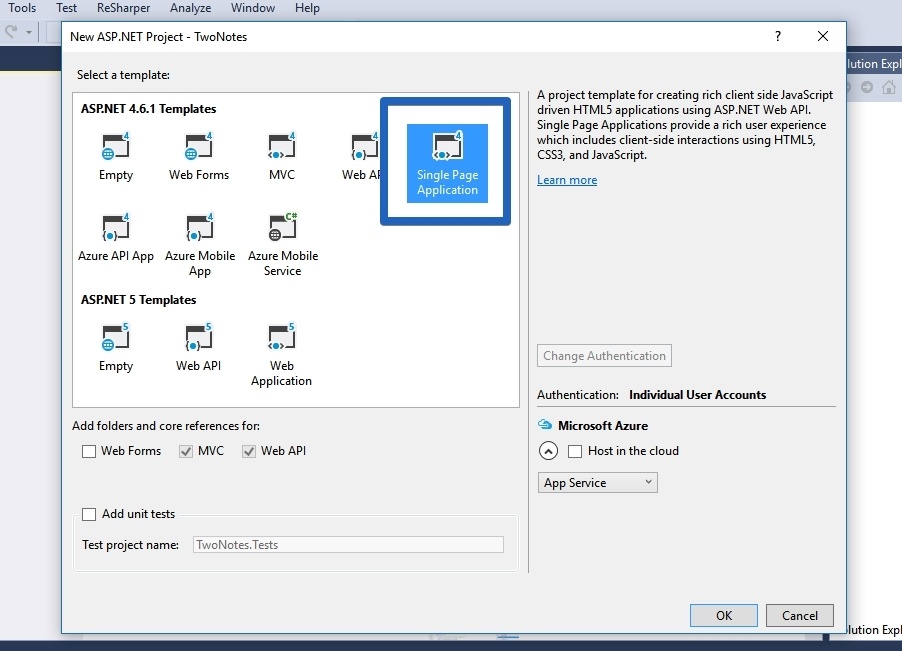
Task: Open the Learn more link
Action: pyautogui.click(x=567, y=180)
